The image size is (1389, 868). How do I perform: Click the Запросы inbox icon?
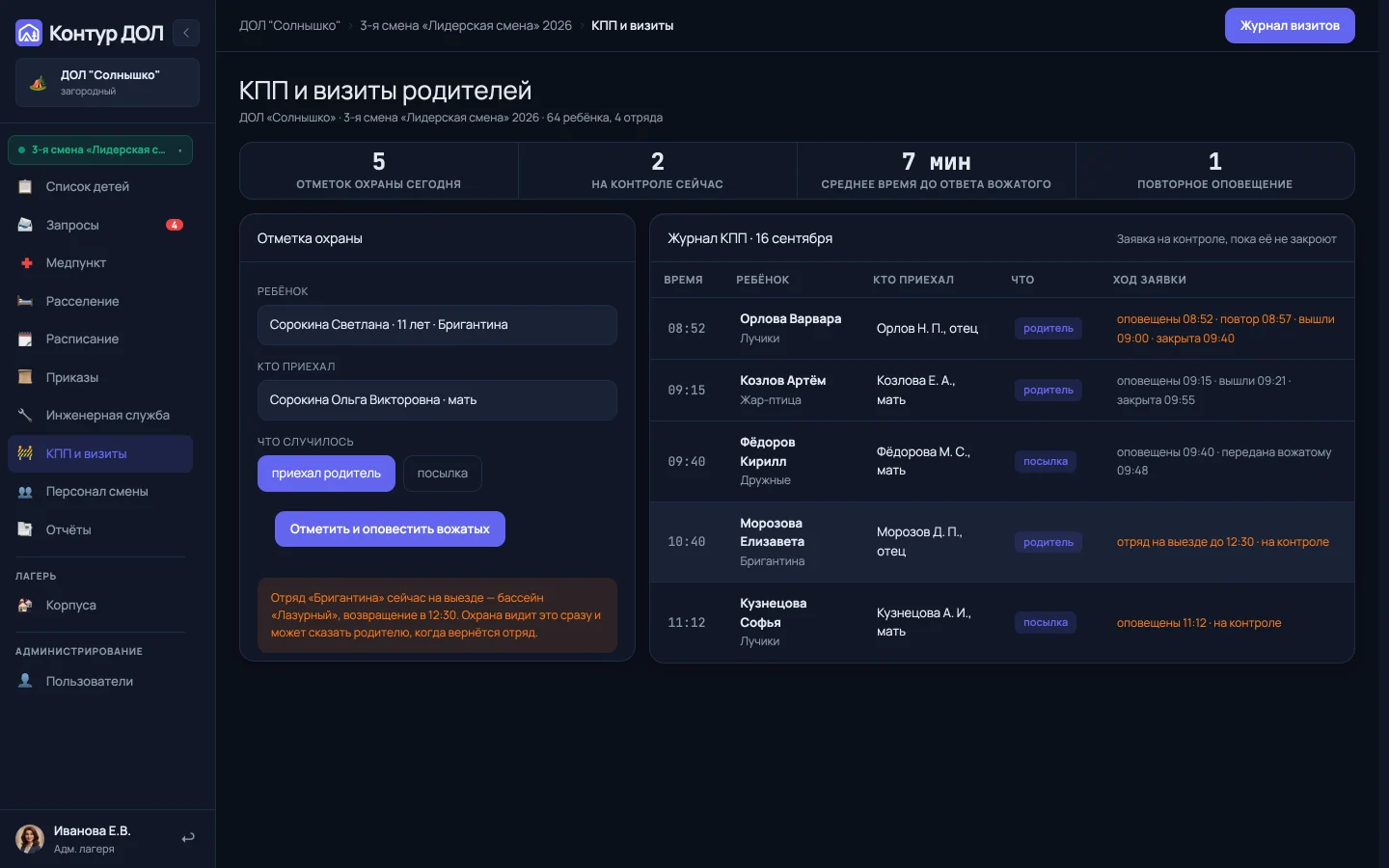click(x=25, y=225)
